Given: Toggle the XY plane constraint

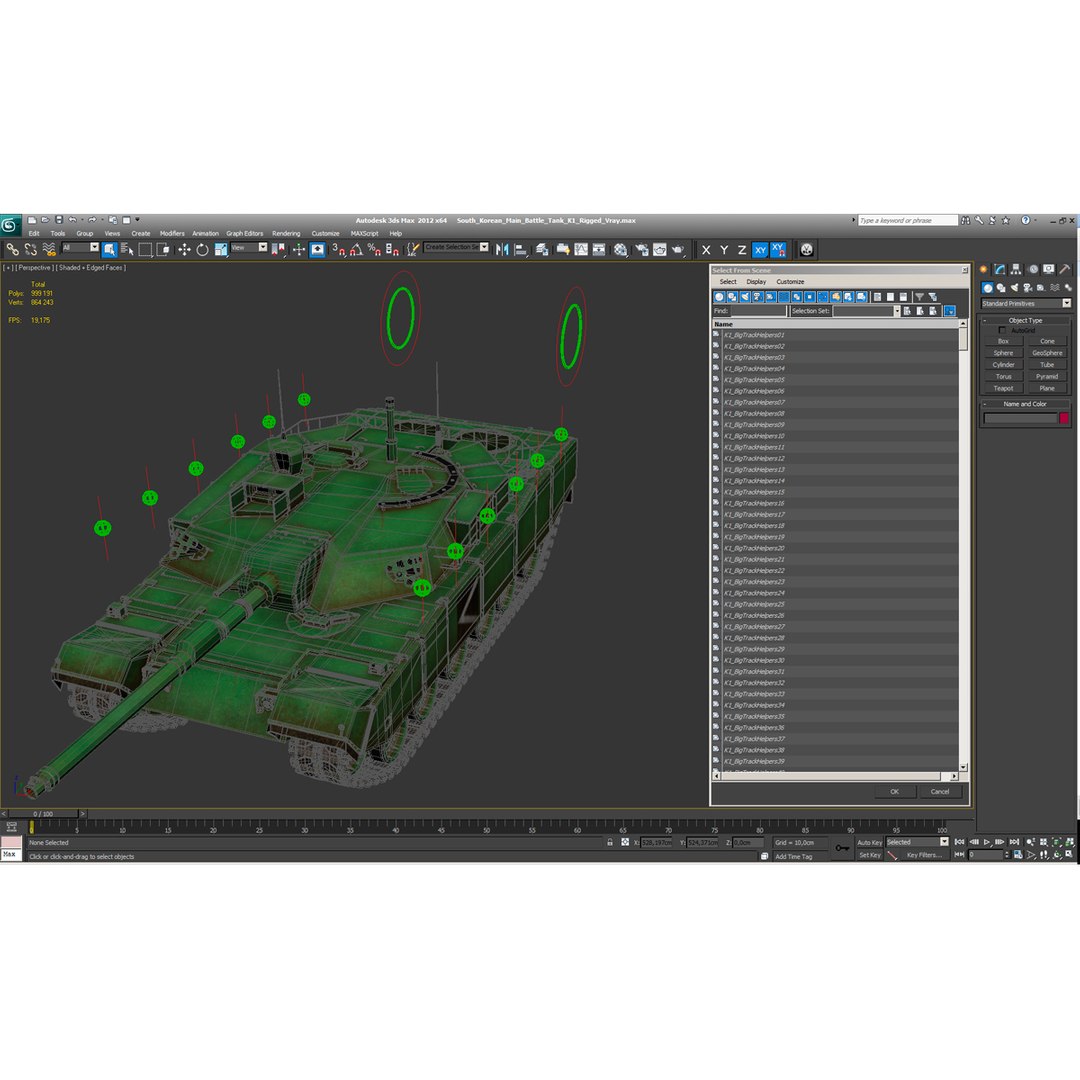Looking at the screenshot, I should (x=760, y=250).
